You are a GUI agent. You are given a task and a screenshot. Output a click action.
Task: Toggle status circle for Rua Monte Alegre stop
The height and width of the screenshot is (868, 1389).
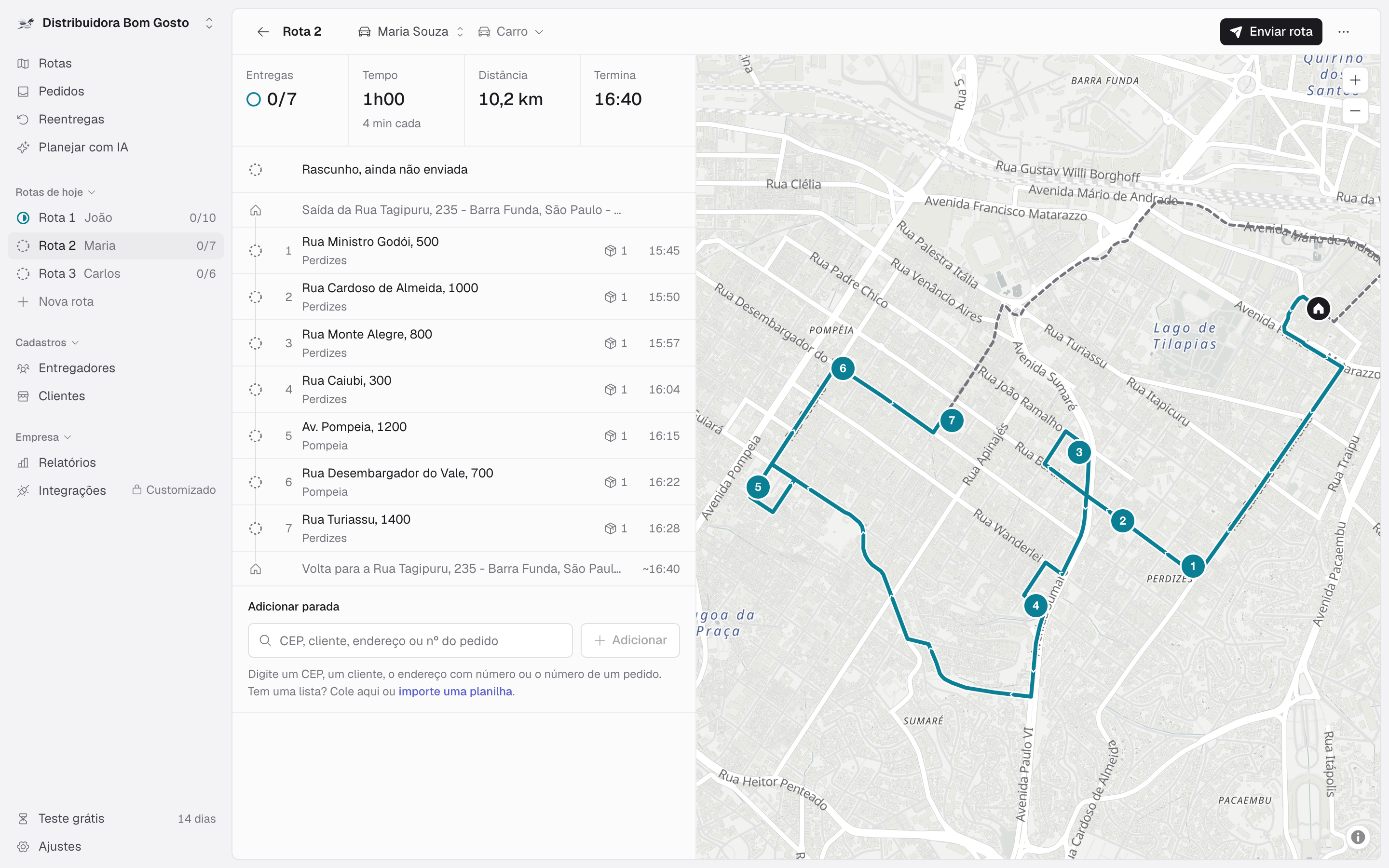(256, 343)
